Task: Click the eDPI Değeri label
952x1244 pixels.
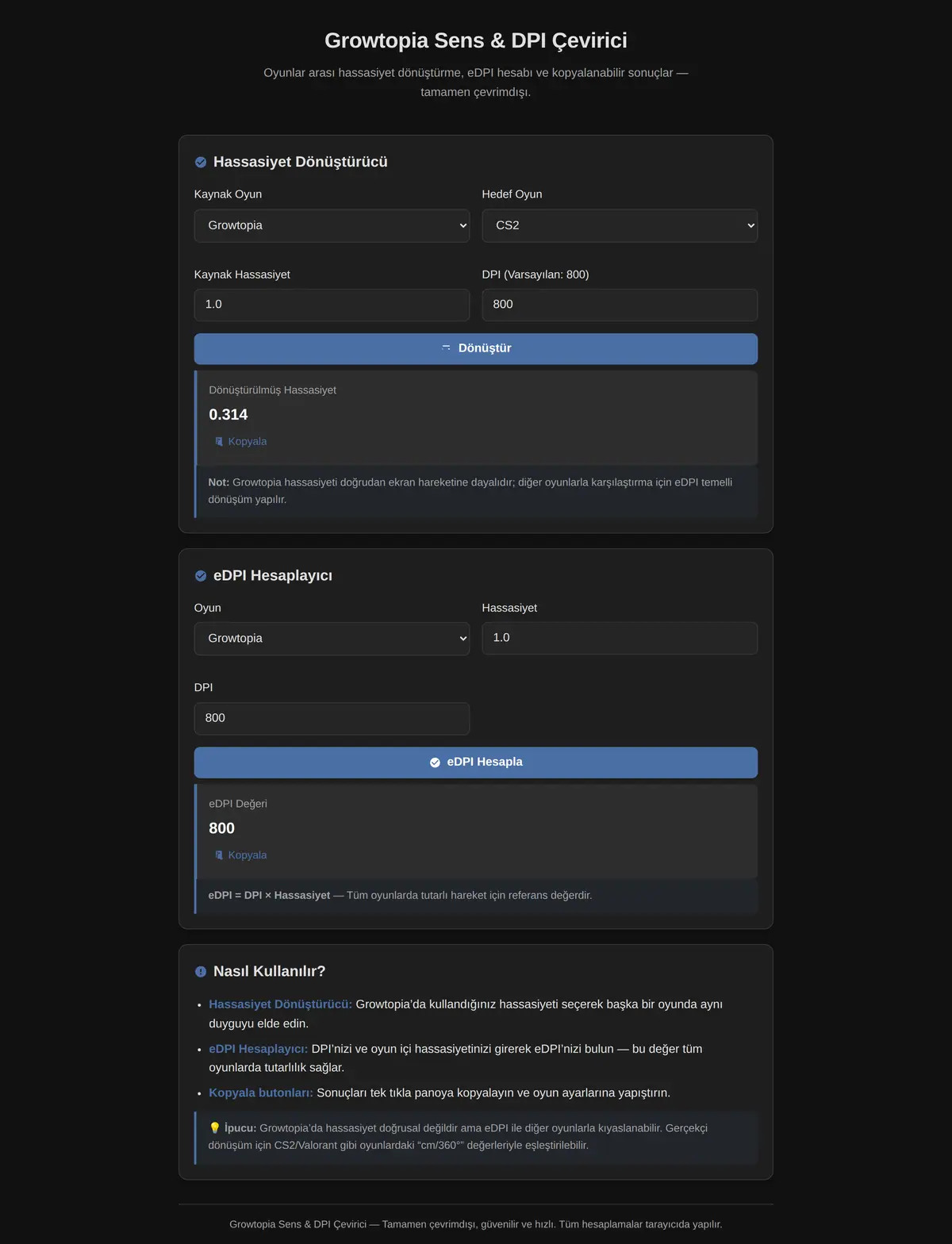Action: click(238, 804)
